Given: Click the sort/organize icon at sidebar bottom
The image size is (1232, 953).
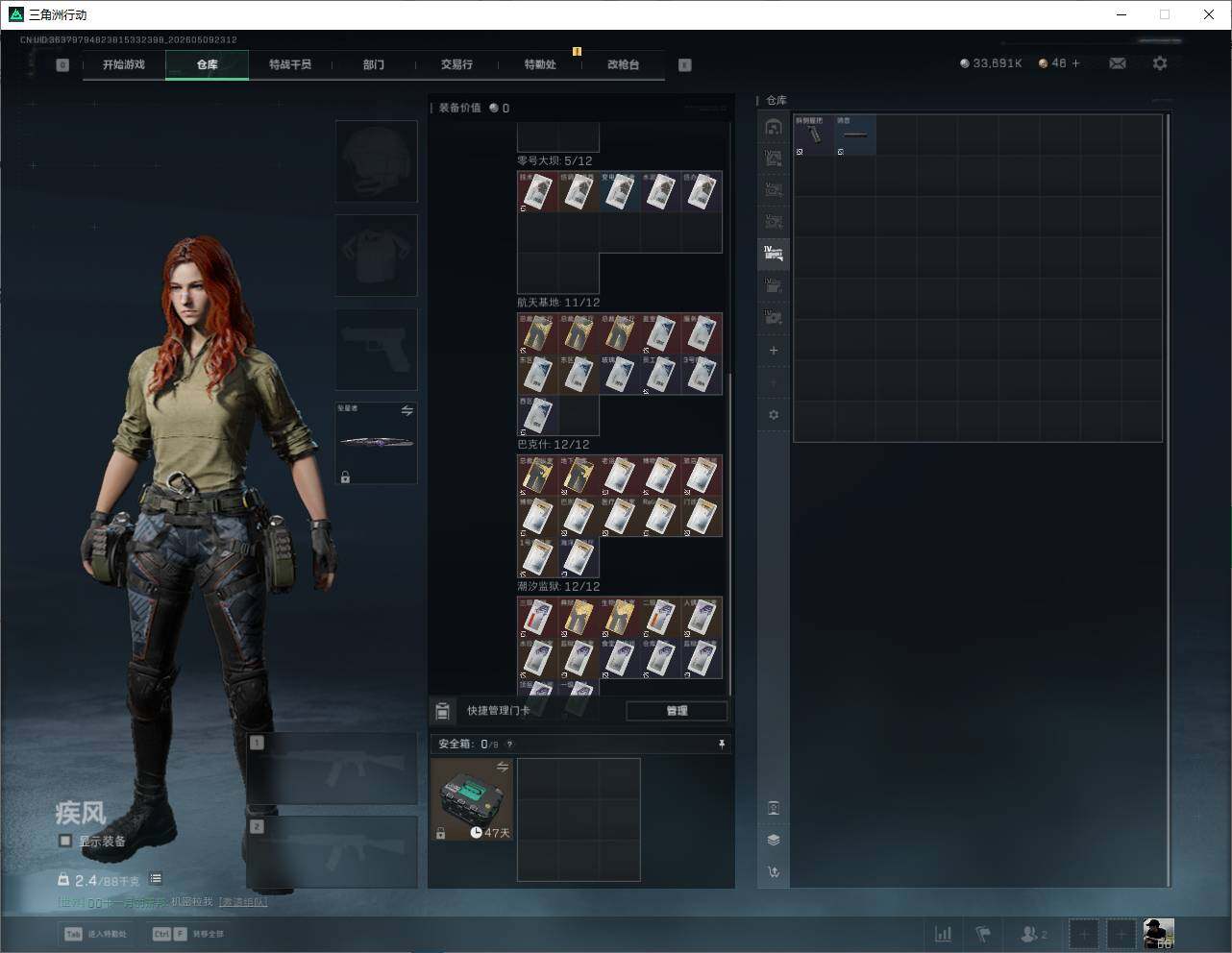Looking at the screenshot, I should (x=774, y=871).
